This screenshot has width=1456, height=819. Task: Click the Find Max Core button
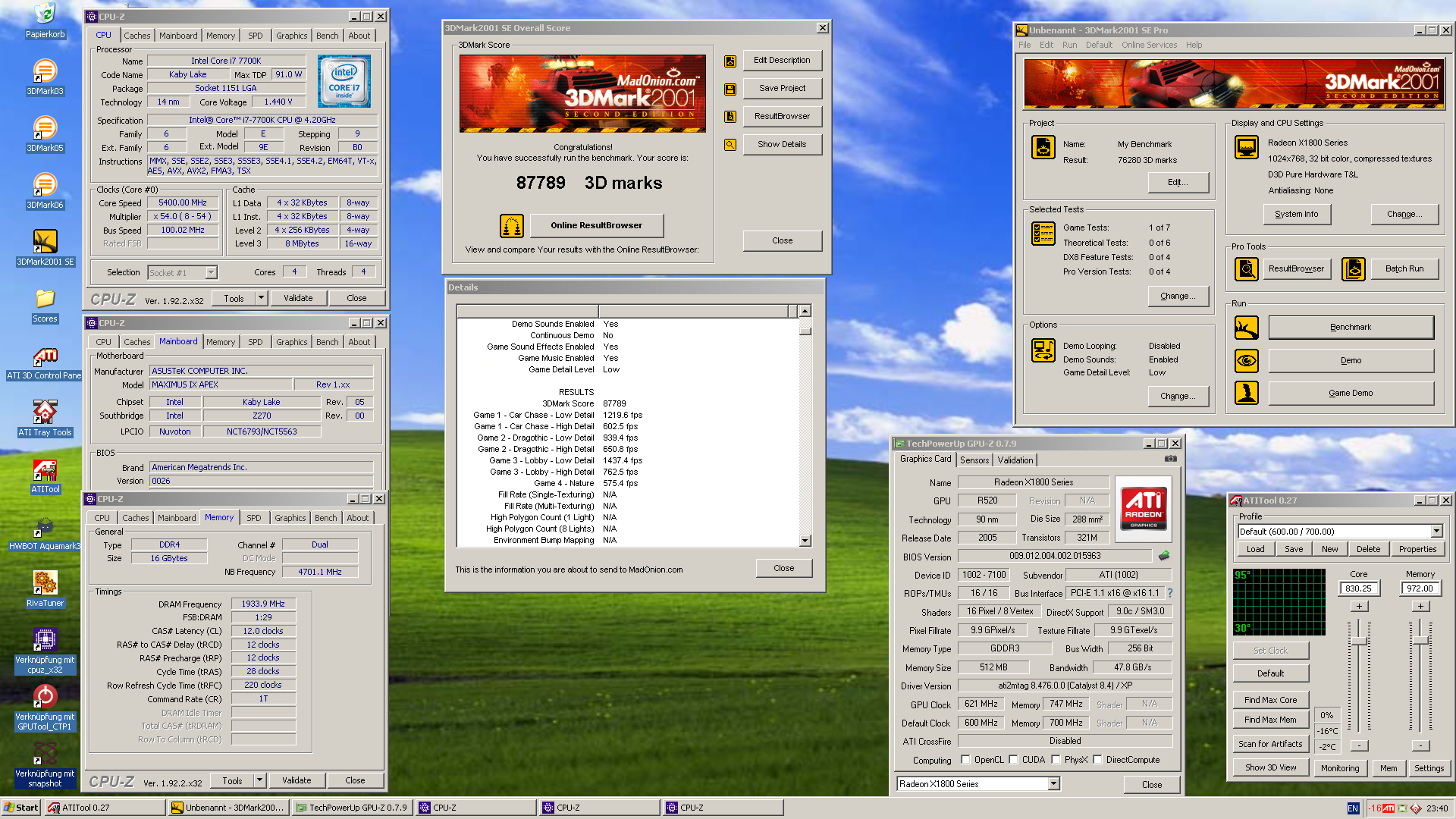pyautogui.click(x=1270, y=700)
